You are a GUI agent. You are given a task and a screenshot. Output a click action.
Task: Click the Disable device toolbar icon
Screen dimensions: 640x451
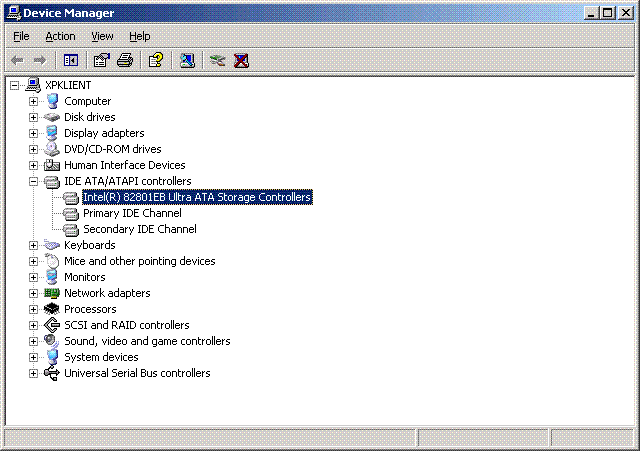[x=218, y=61]
